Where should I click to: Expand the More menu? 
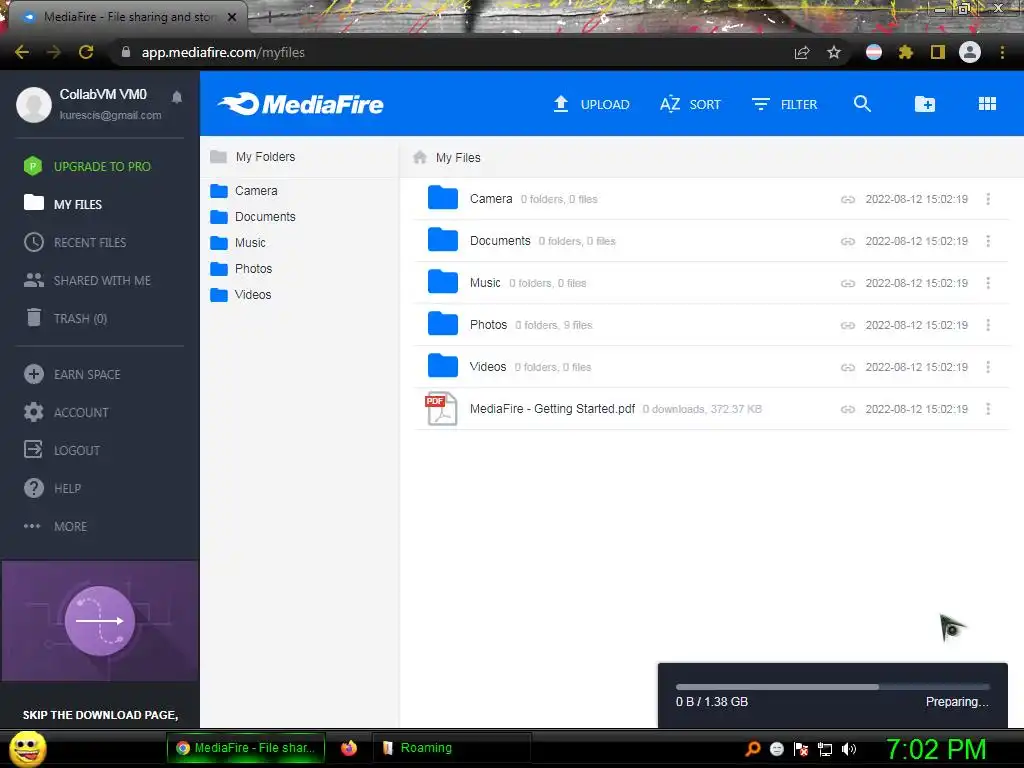[x=55, y=526]
